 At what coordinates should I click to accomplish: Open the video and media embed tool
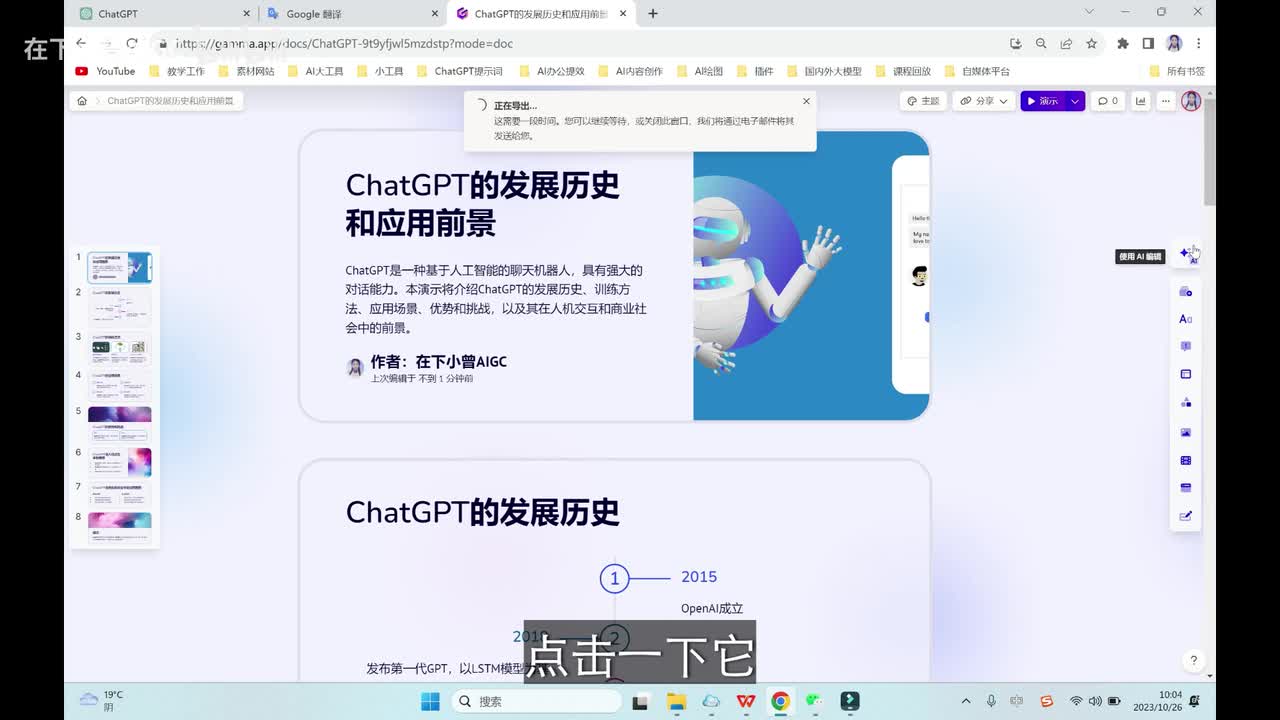1186,461
